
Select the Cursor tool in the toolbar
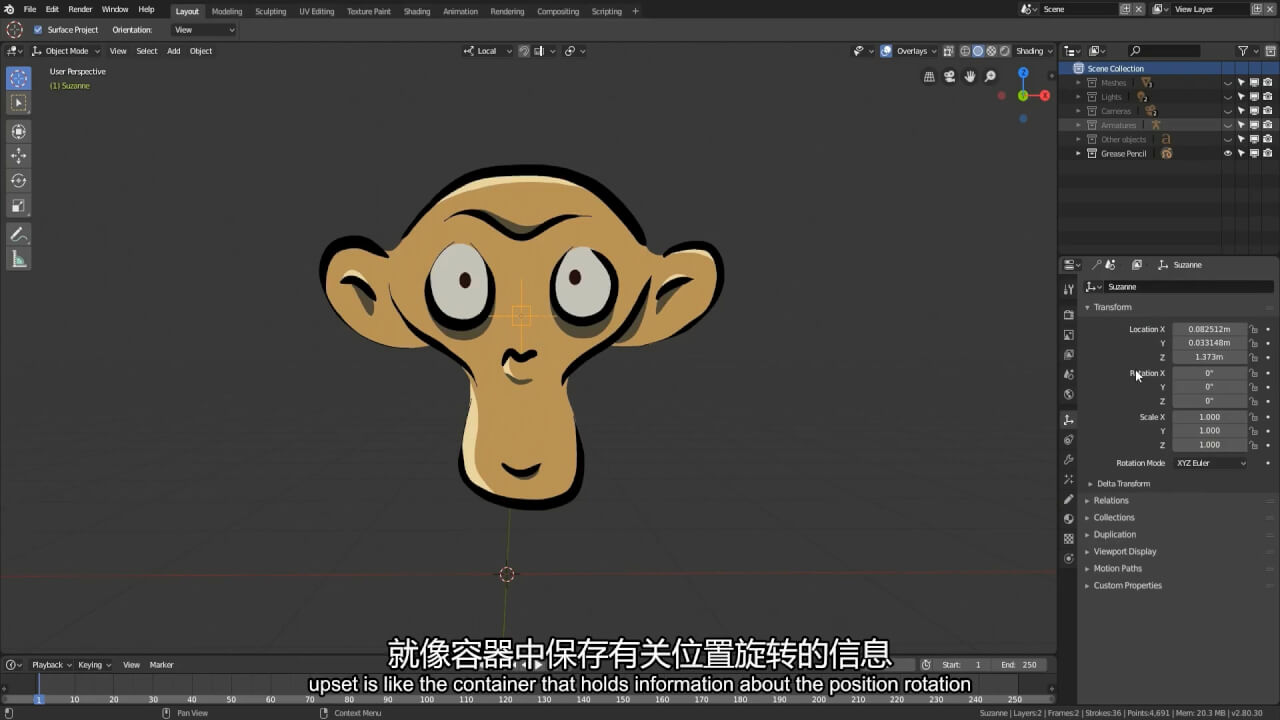pyautogui.click(x=18, y=78)
